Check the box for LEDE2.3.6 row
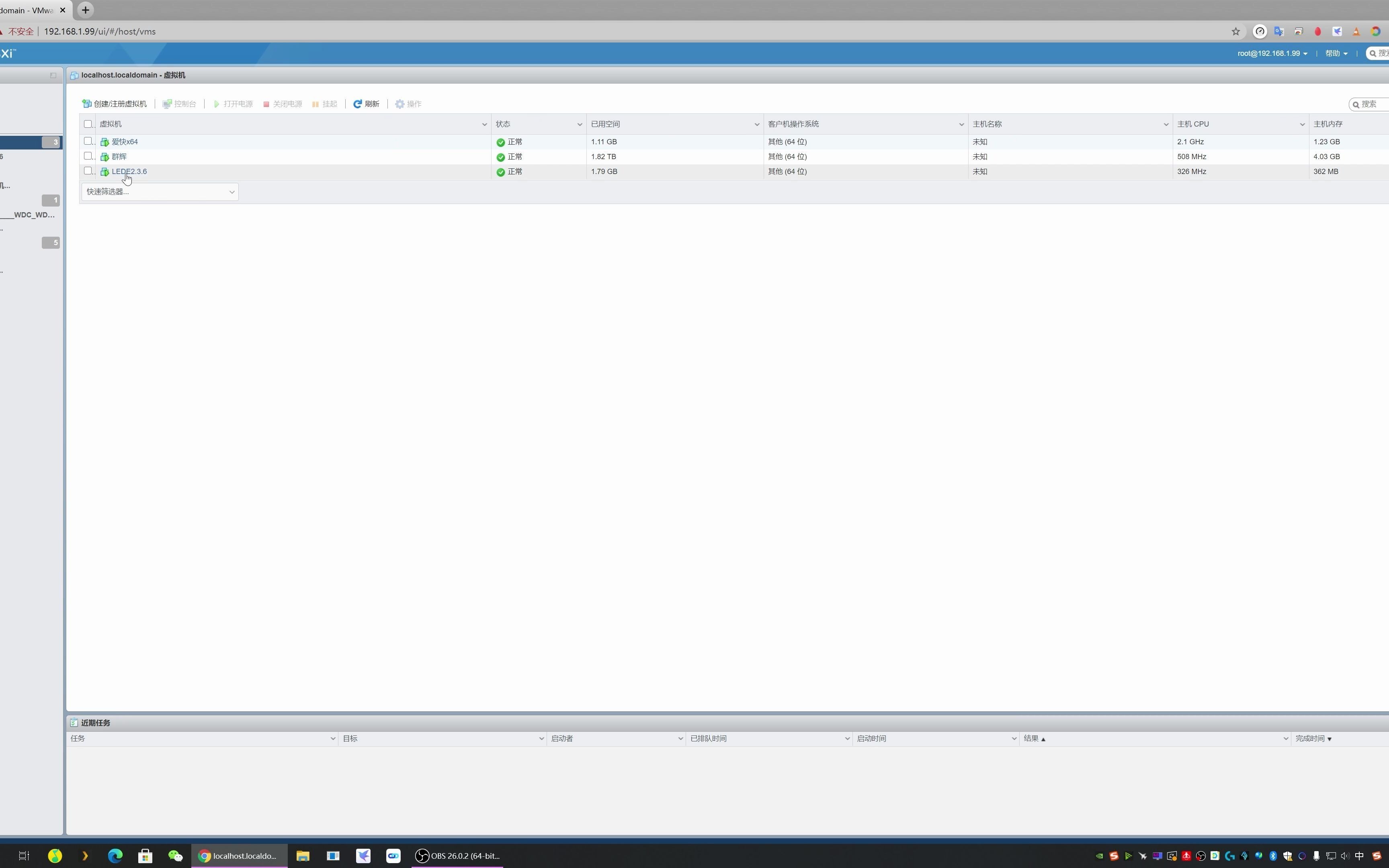This screenshot has height=868, width=1389. click(x=88, y=171)
